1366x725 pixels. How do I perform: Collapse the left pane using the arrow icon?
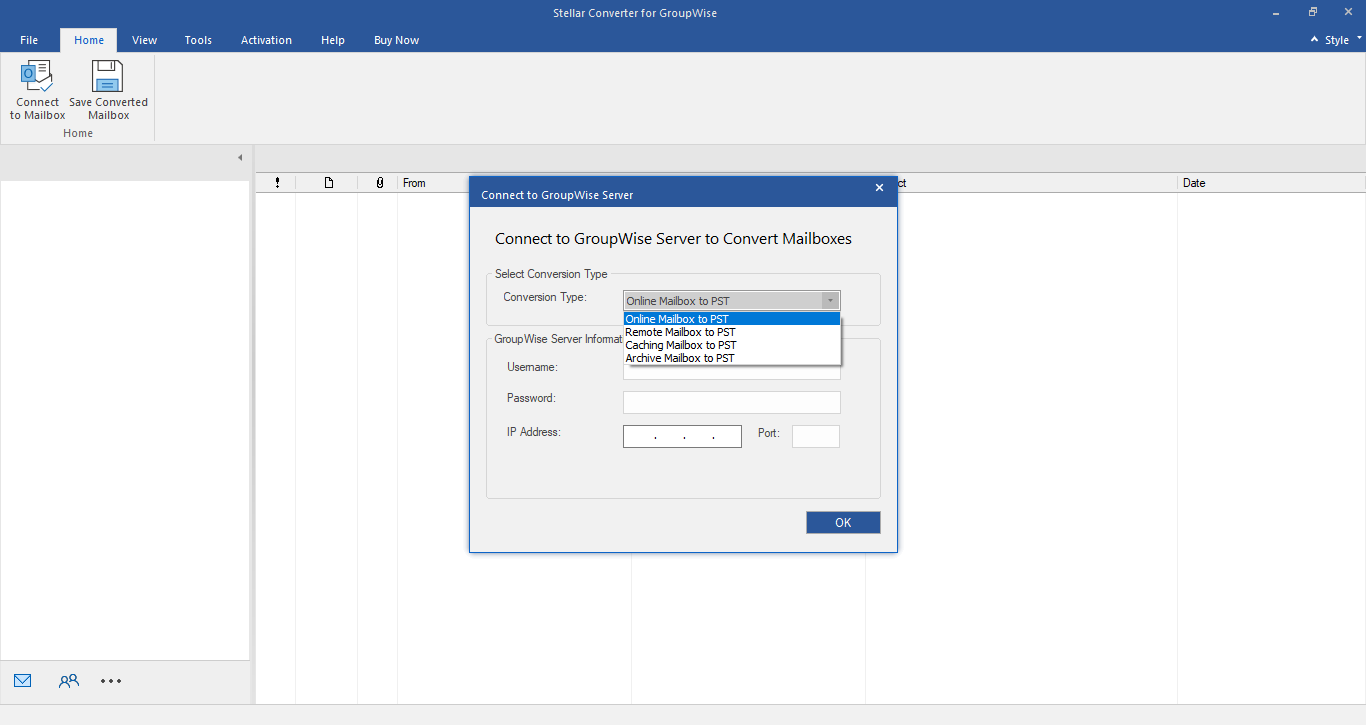tap(240, 158)
